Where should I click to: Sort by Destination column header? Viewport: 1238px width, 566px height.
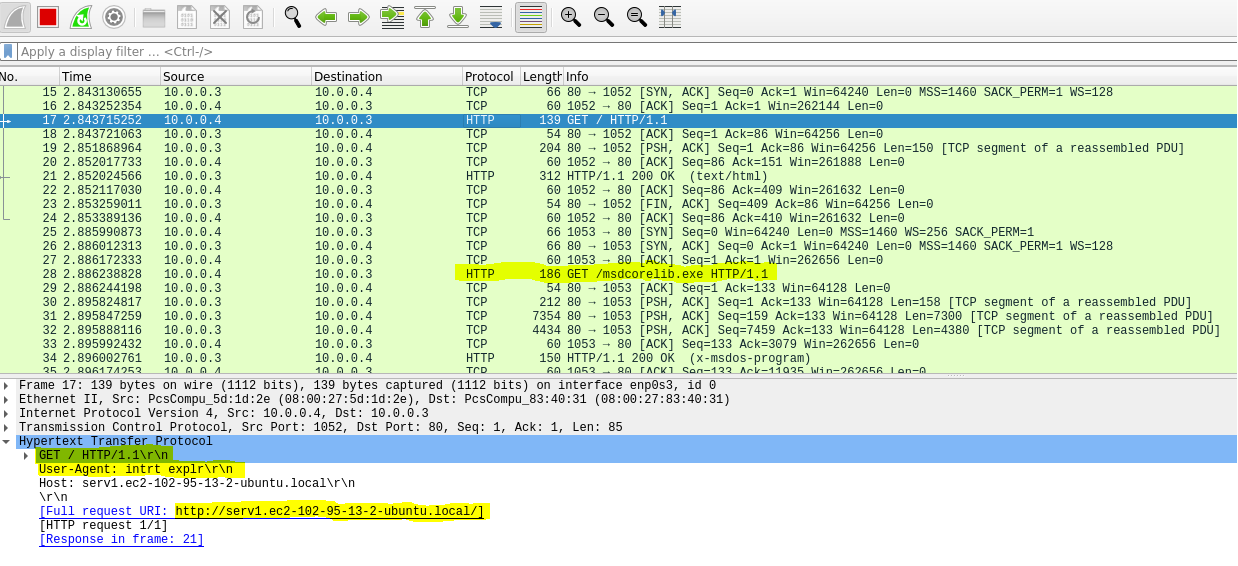click(x=387, y=76)
